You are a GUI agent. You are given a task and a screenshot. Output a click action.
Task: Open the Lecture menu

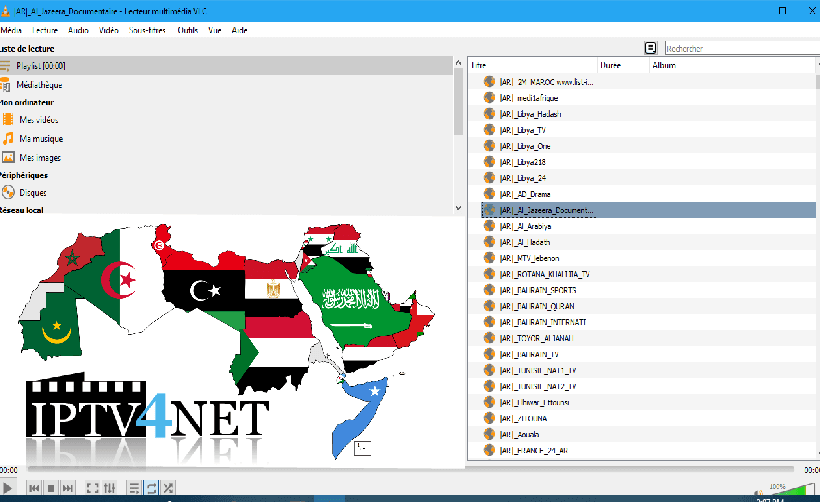45,30
